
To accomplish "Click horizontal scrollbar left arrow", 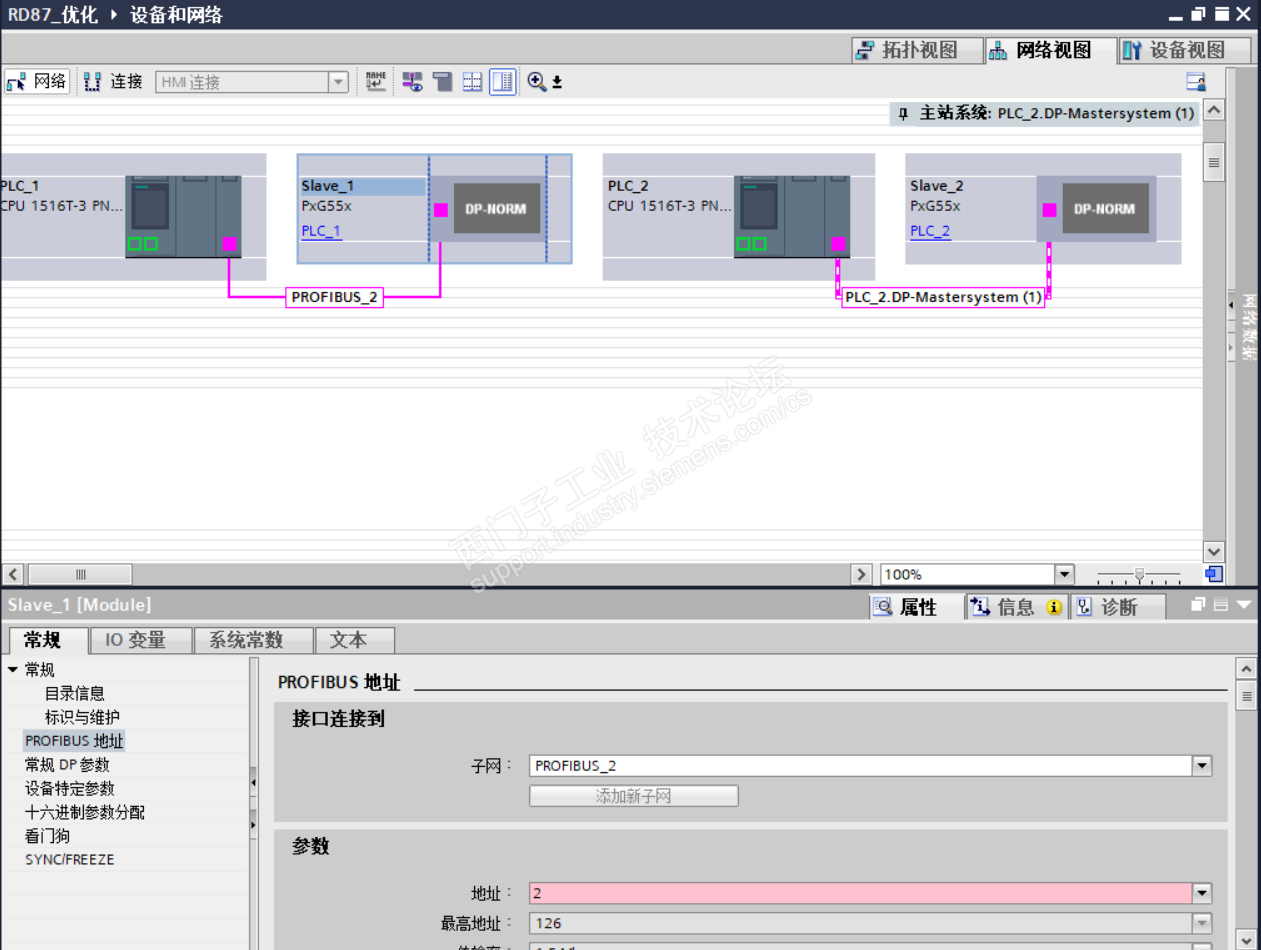I will 13,574.
